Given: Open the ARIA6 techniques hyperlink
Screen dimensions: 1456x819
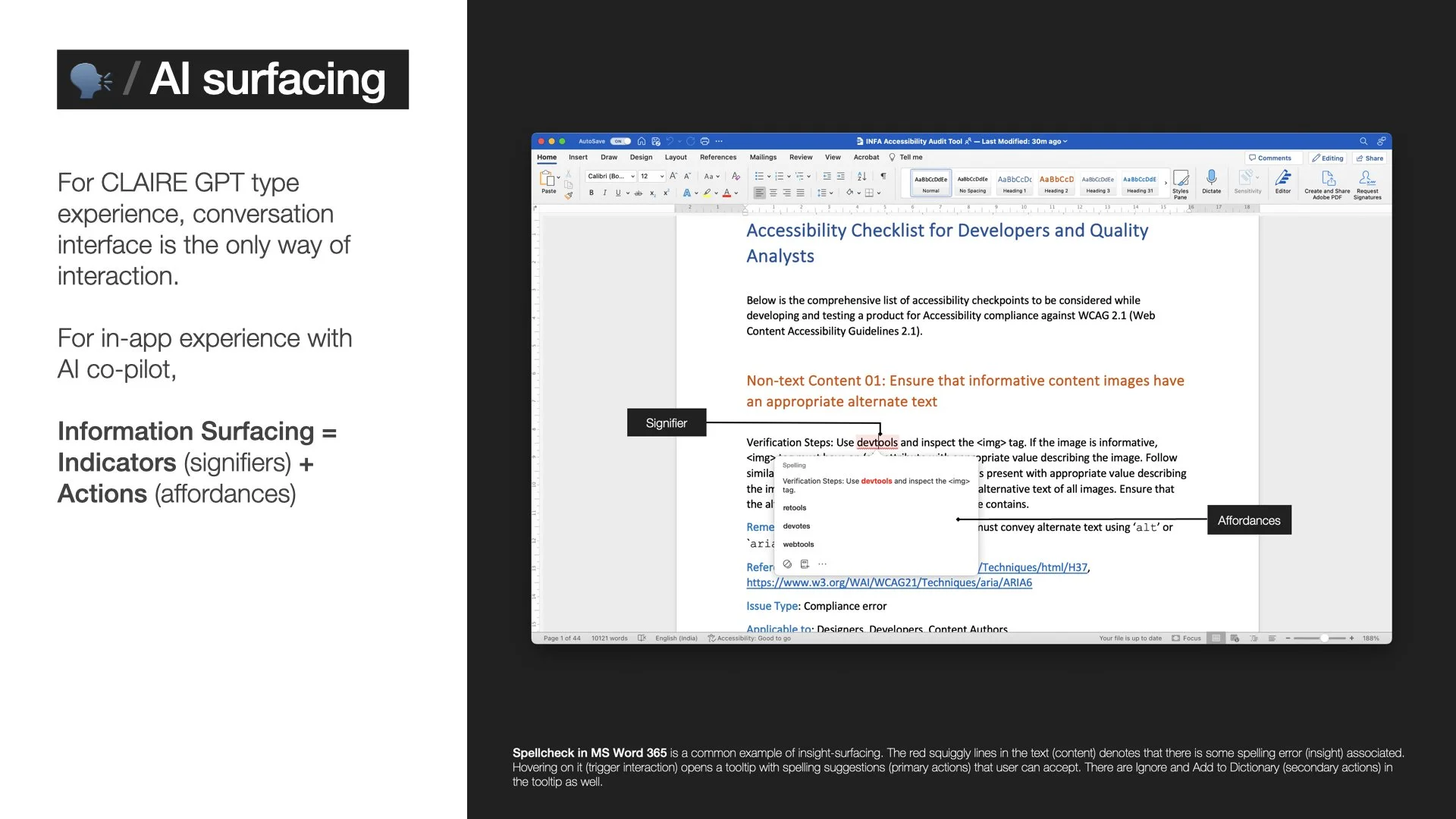Looking at the screenshot, I should [x=889, y=582].
